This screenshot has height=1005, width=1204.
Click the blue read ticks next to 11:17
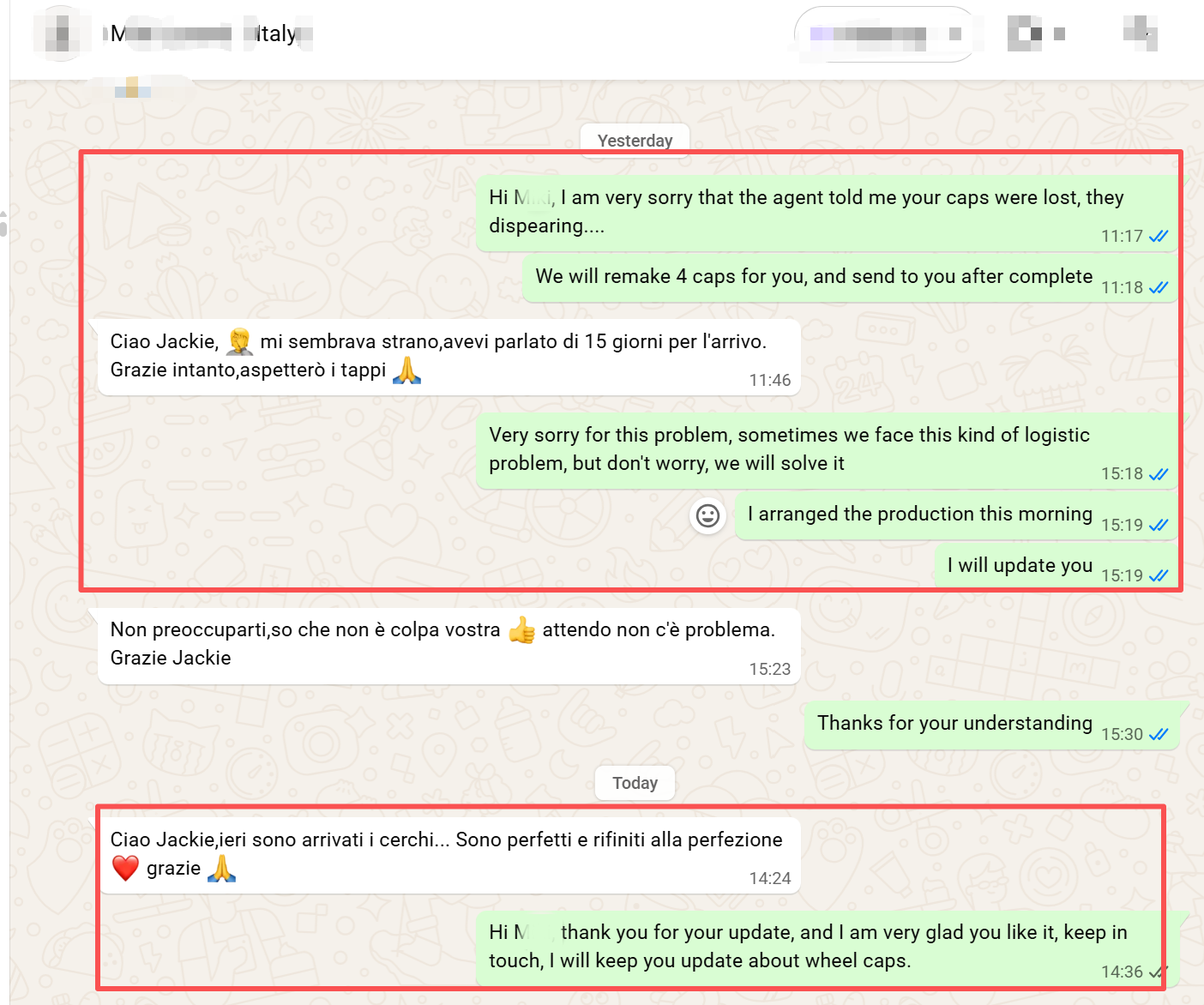pyautogui.click(x=1159, y=237)
